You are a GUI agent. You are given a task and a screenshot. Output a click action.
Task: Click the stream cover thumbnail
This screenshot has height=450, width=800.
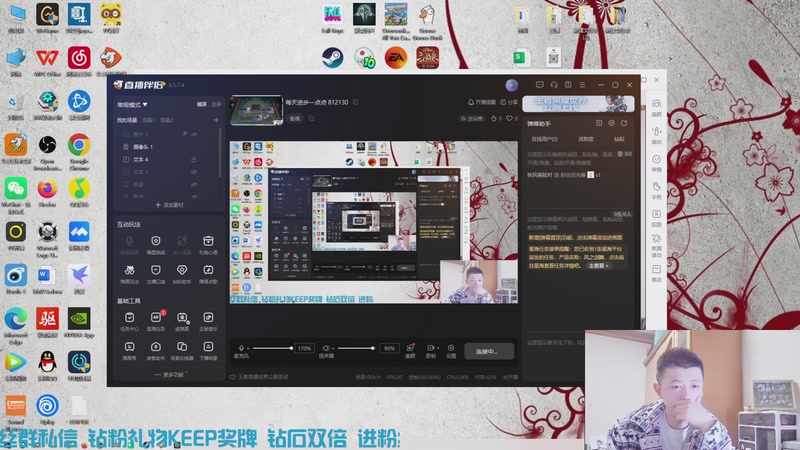(256, 110)
